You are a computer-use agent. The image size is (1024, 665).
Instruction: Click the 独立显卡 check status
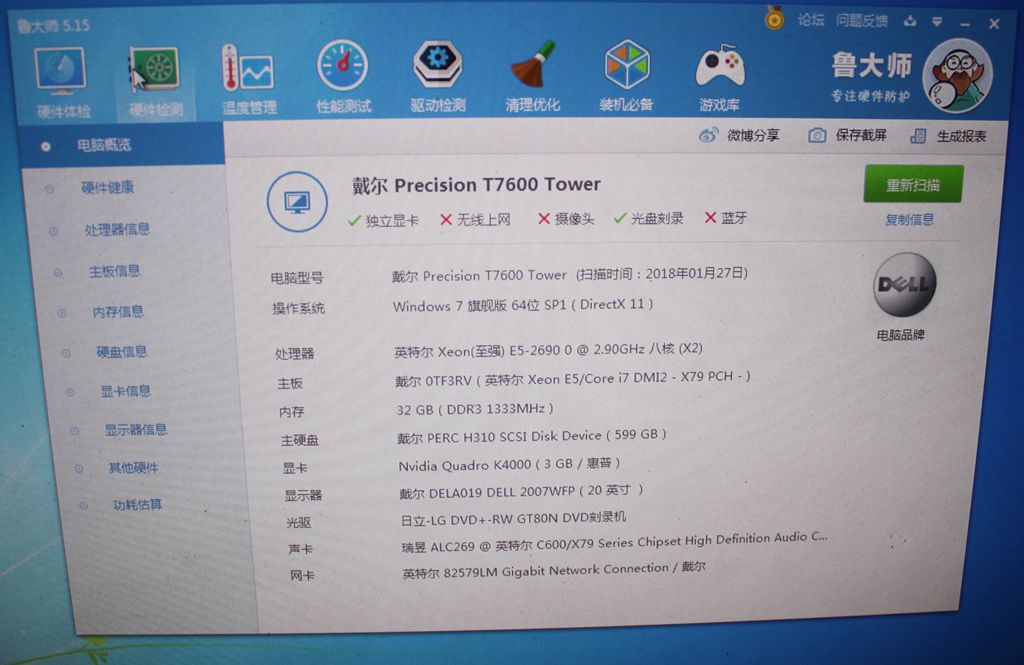click(383, 220)
